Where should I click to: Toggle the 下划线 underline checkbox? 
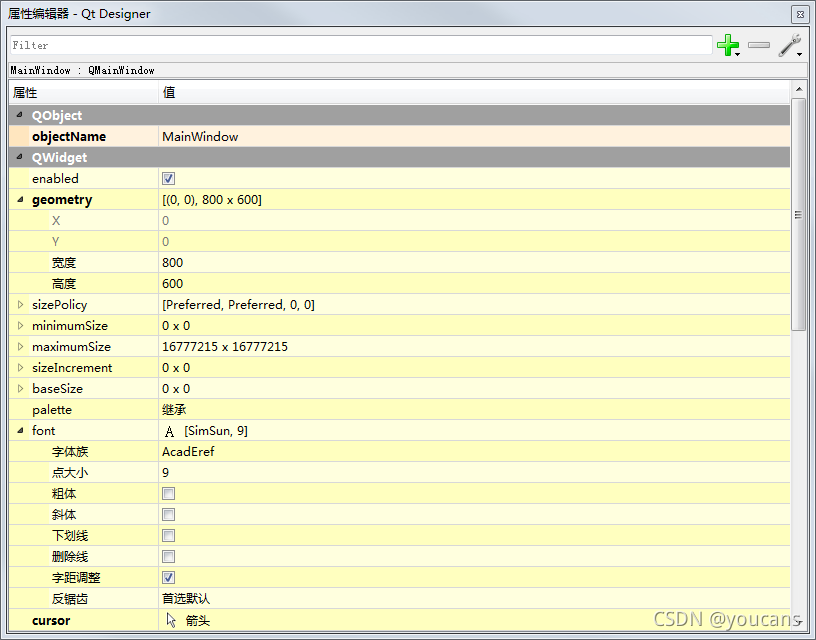169,535
